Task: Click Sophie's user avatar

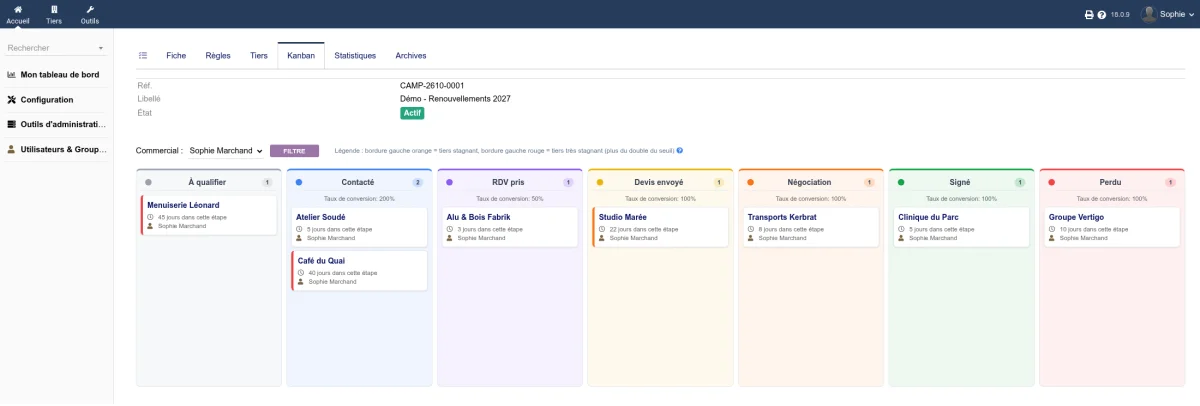Action: pos(1149,14)
